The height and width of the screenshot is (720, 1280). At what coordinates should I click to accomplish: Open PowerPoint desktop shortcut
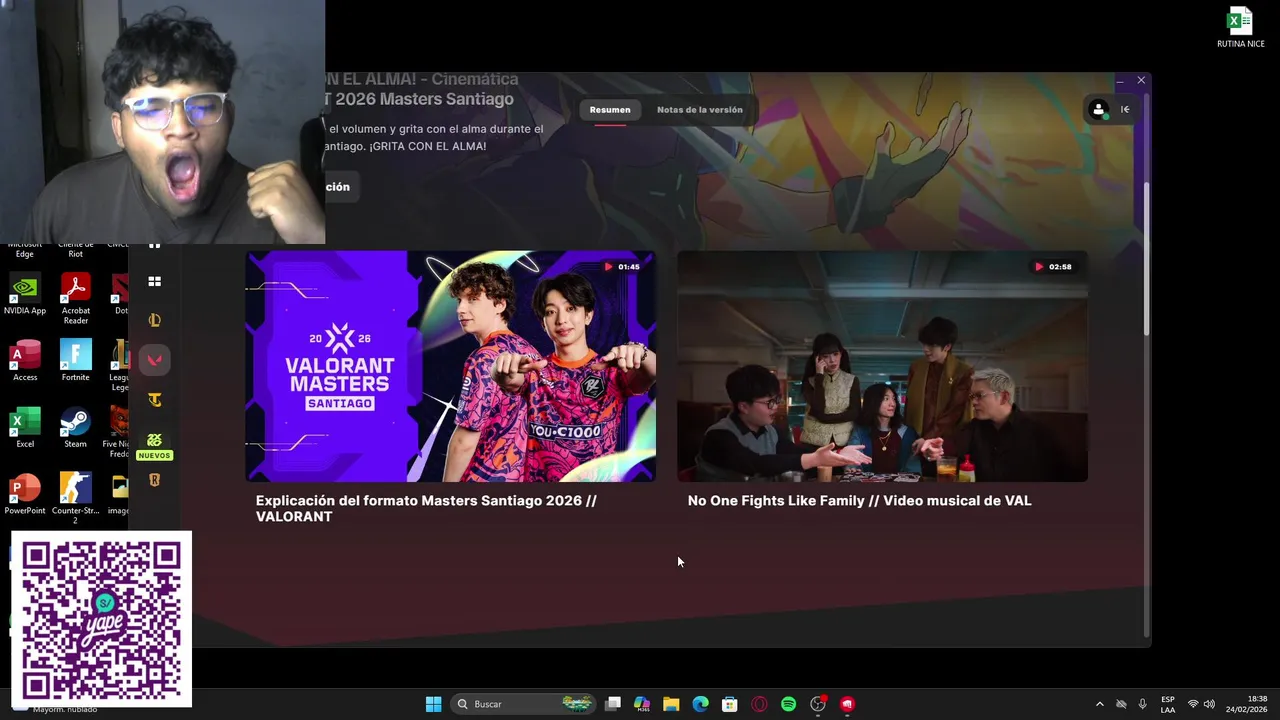pos(25,494)
